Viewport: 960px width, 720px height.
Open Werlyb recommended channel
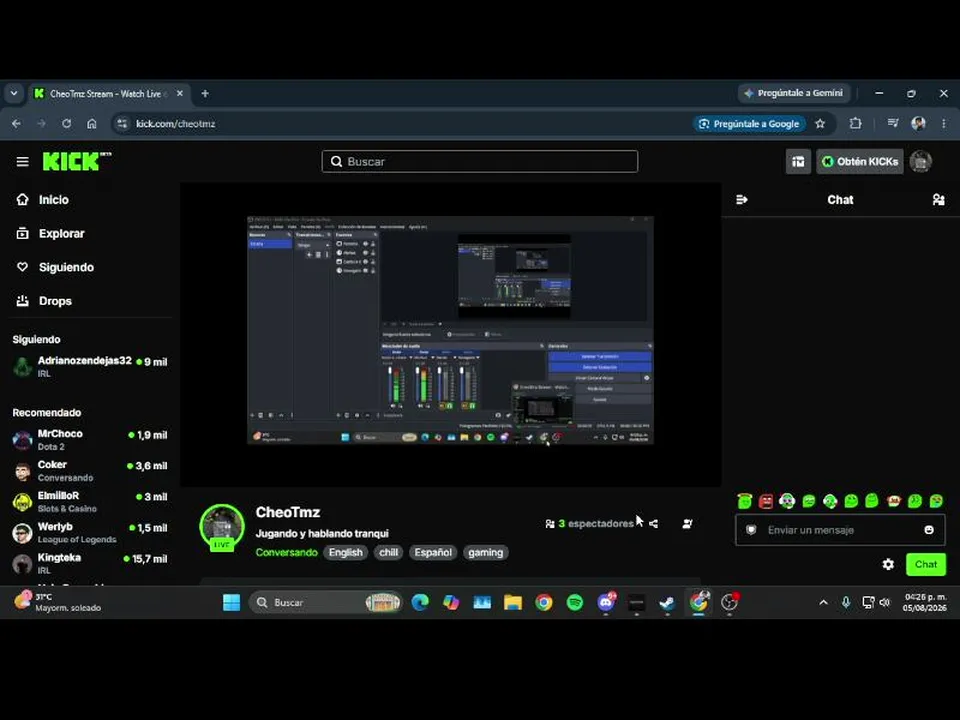coord(90,533)
